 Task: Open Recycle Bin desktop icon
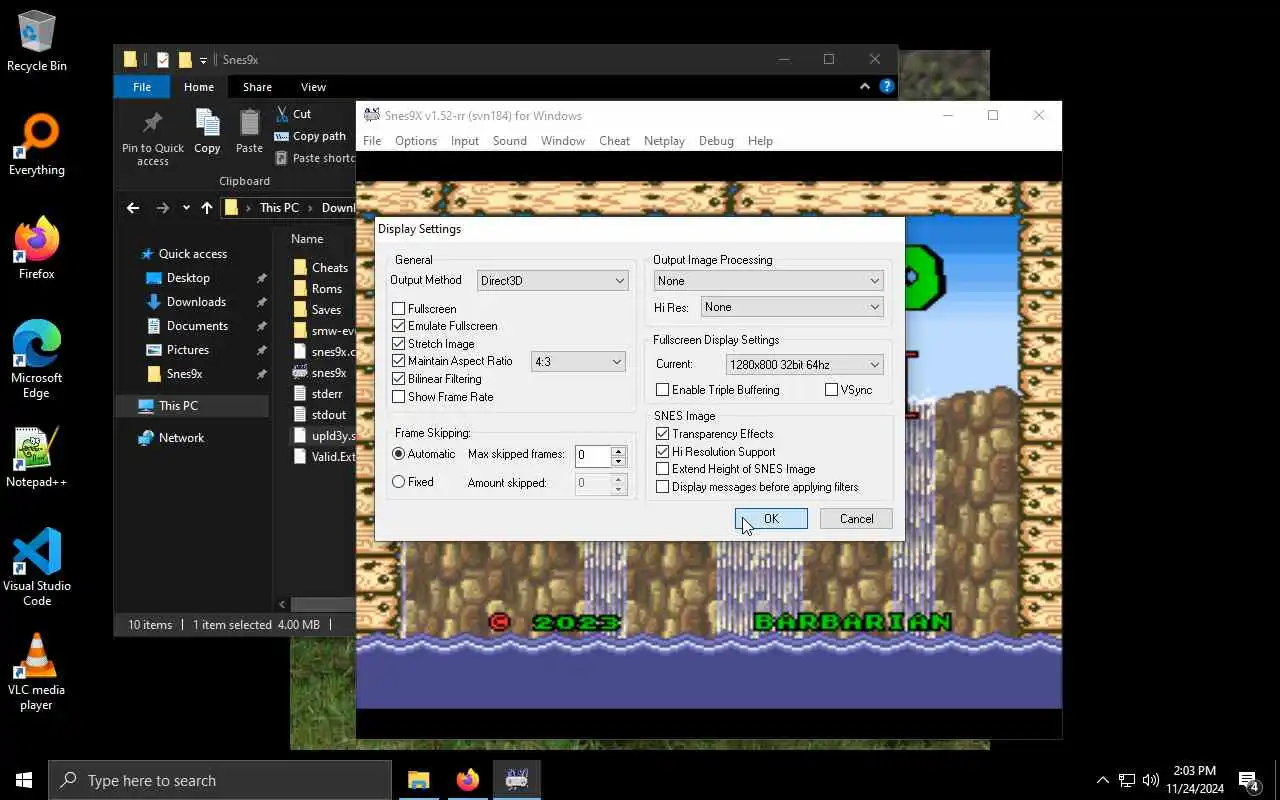point(37,42)
